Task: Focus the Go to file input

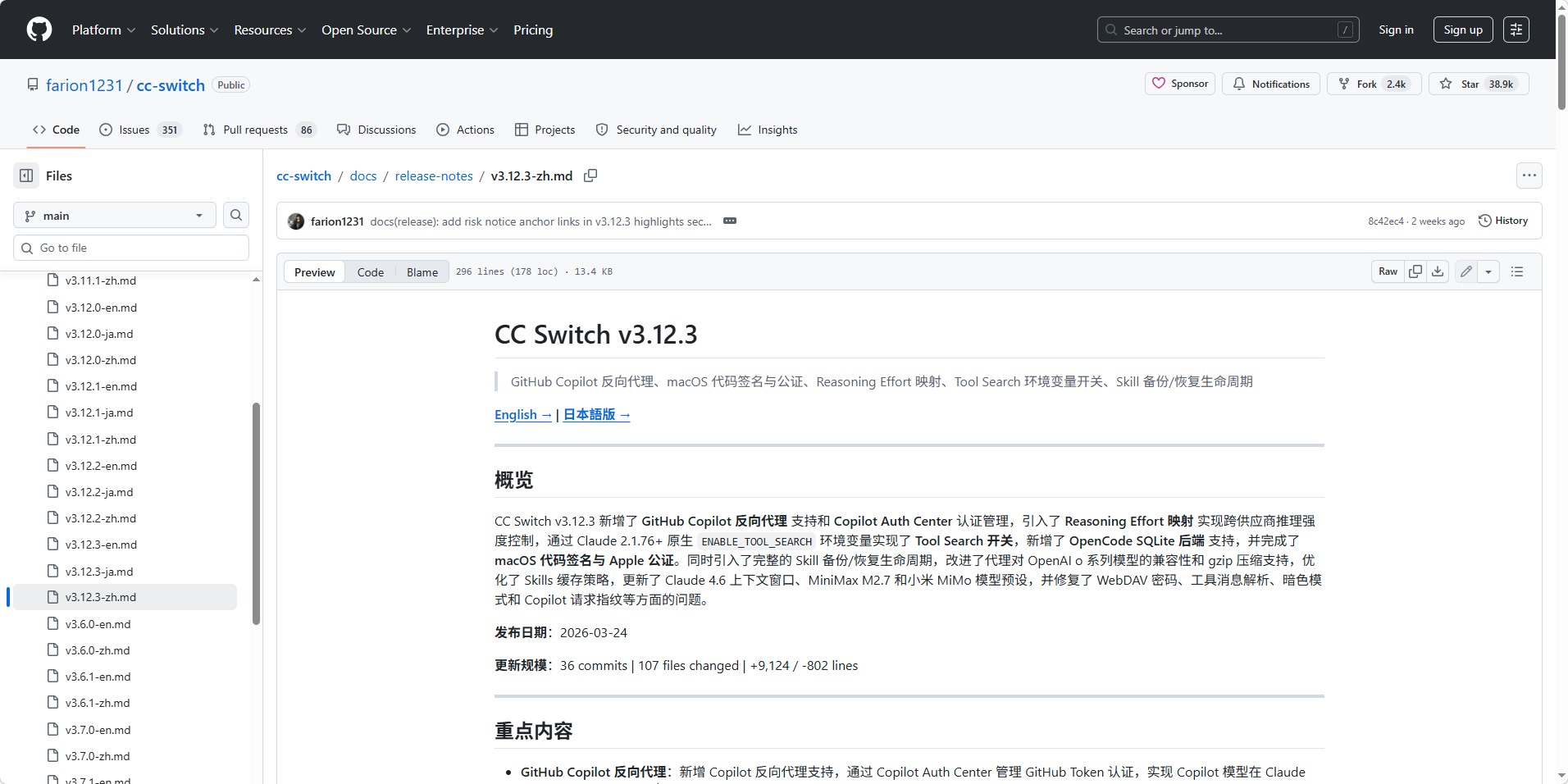Action: pos(131,248)
